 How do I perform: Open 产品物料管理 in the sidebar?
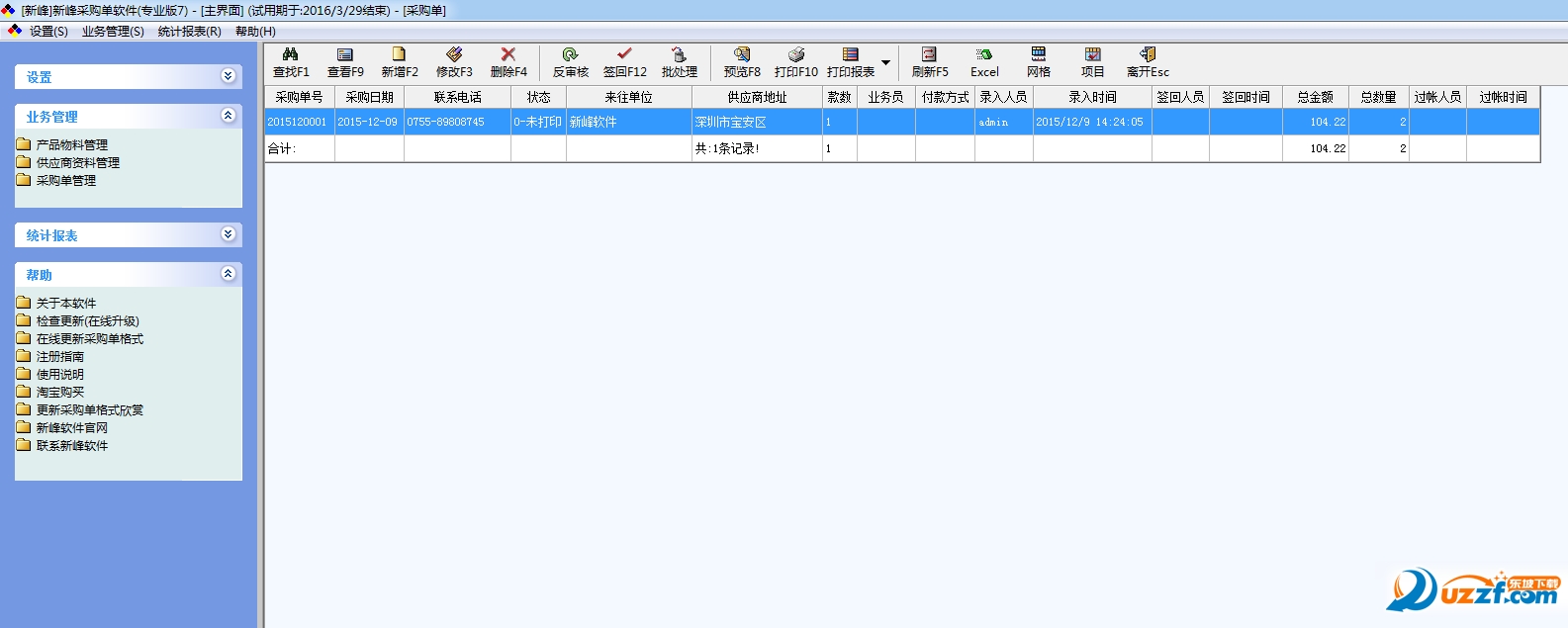click(72, 145)
